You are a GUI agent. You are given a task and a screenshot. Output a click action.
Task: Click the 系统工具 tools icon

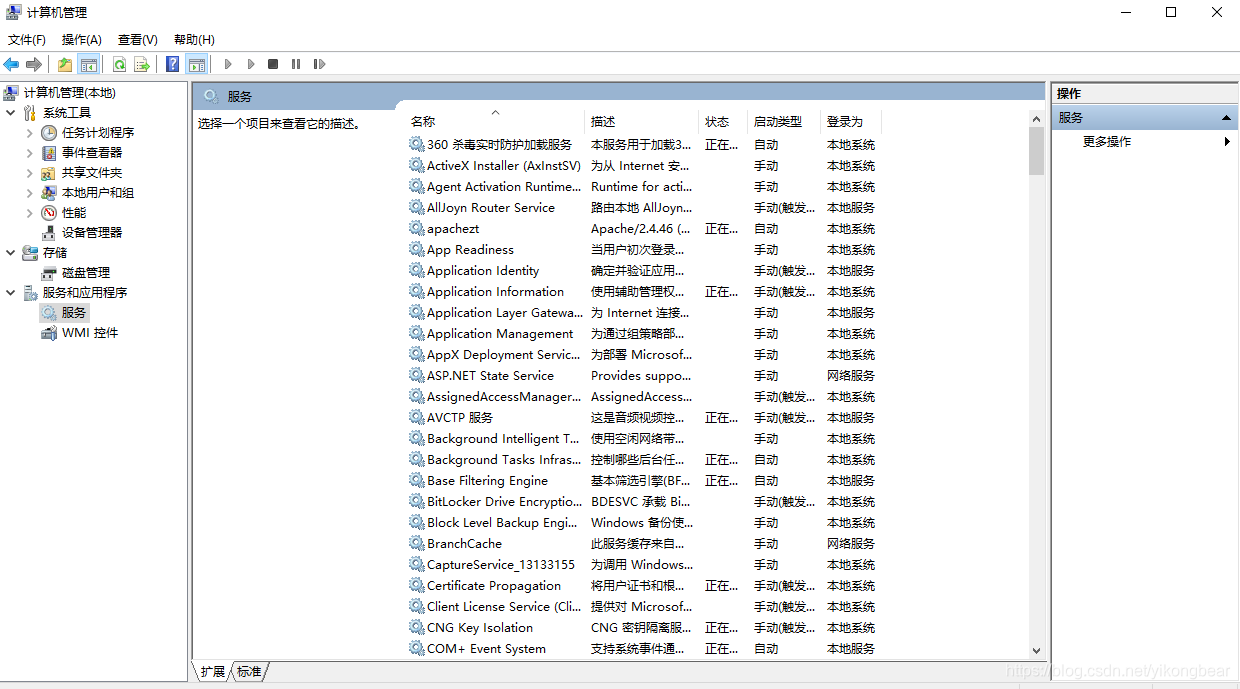point(30,113)
